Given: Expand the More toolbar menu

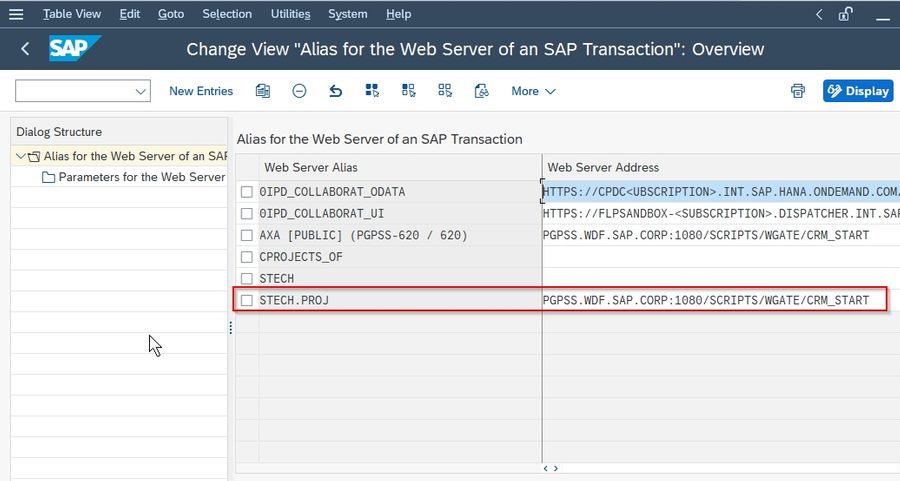Looking at the screenshot, I should pyautogui.click(x=533, y=91).
